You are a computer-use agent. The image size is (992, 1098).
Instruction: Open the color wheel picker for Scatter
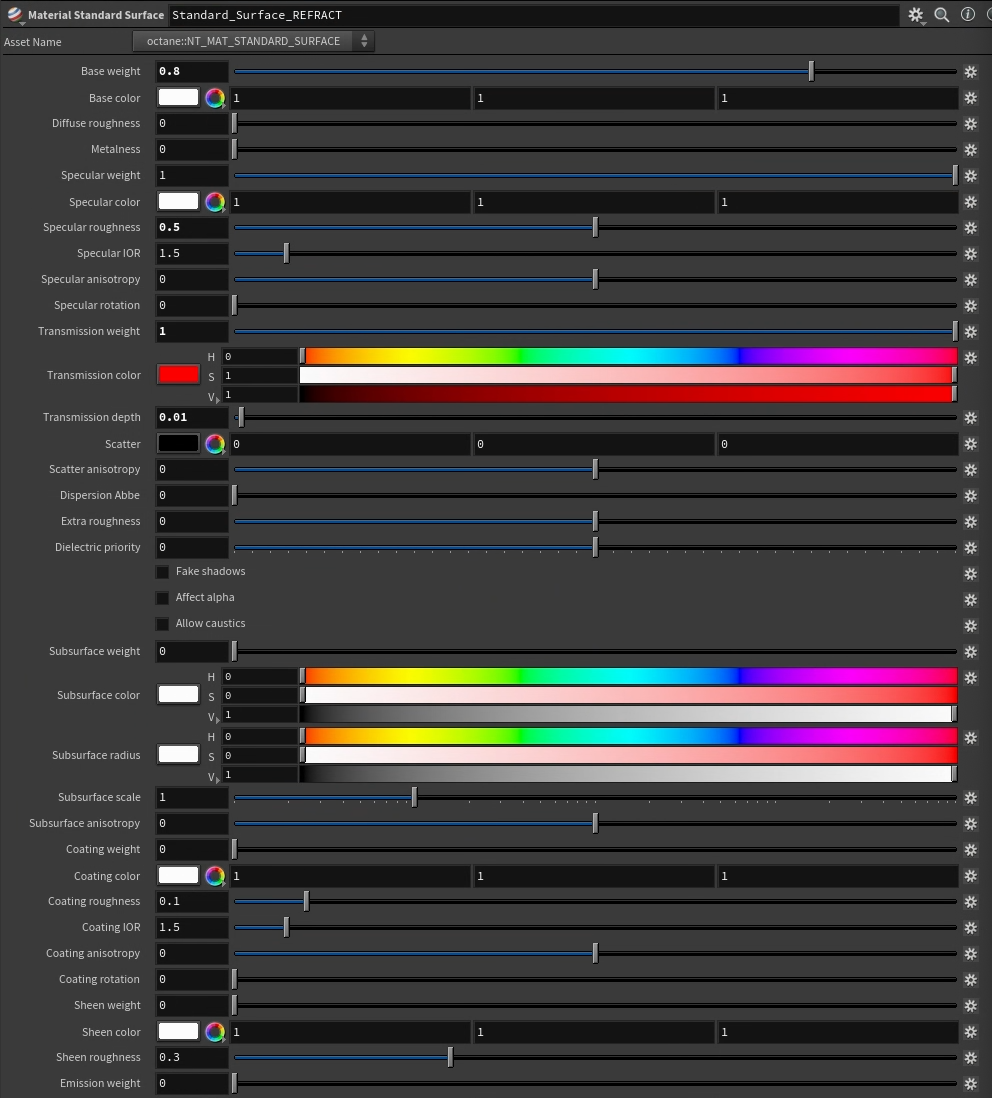point(215,444)
